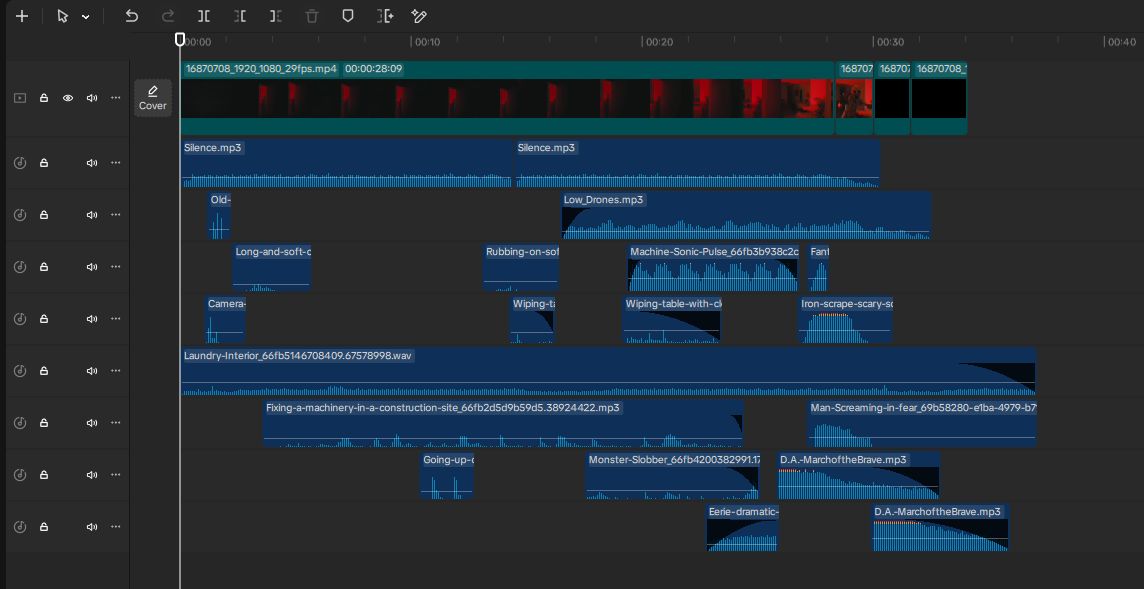Click the 00:30 mark on ruler
The height and width of the screenshot is (589, 1144).
(891, 42)
